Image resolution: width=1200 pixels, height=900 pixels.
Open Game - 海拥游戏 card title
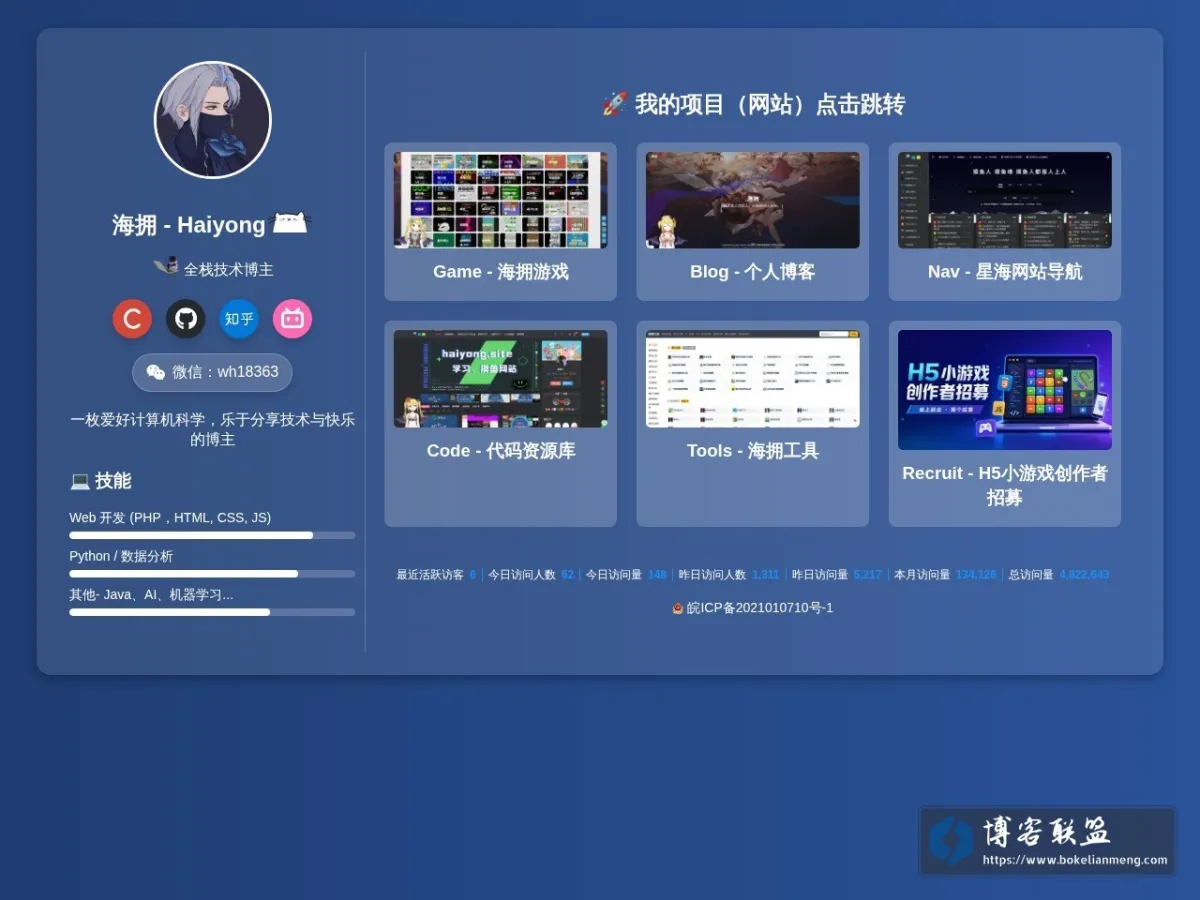click(500, 272)
